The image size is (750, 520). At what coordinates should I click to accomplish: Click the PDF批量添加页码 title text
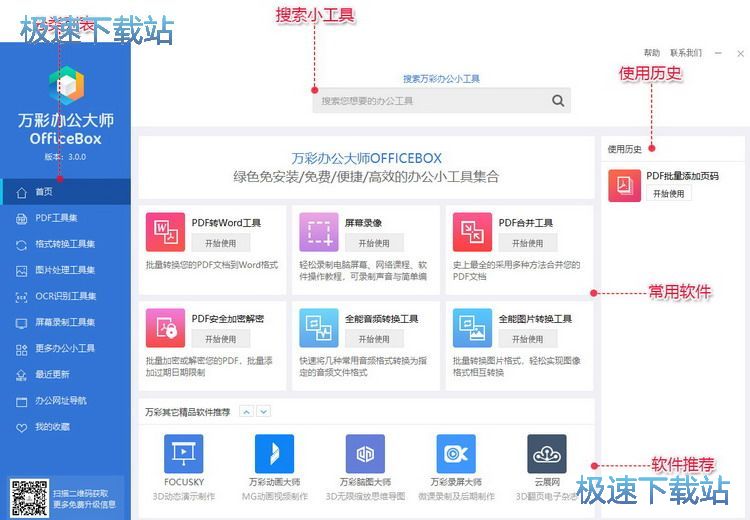[x=683, y=176]
